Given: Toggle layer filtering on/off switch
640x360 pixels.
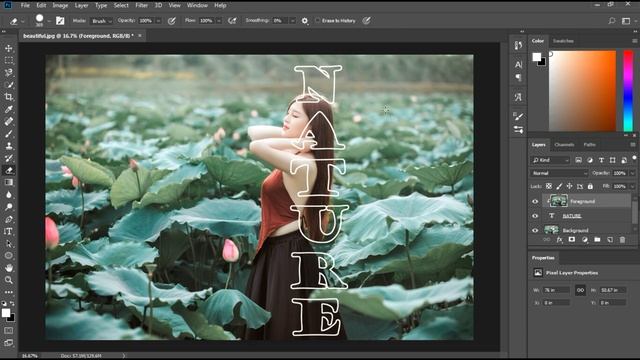Looking at the screenshot, I should click(634, 159).
